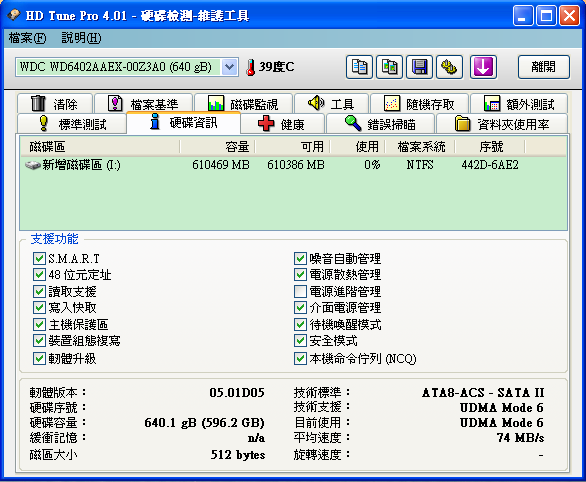Click the scatter plot icon for 隨機存取
The width and height of the screenshot is (586, 482).
click(x=392, y=103)
